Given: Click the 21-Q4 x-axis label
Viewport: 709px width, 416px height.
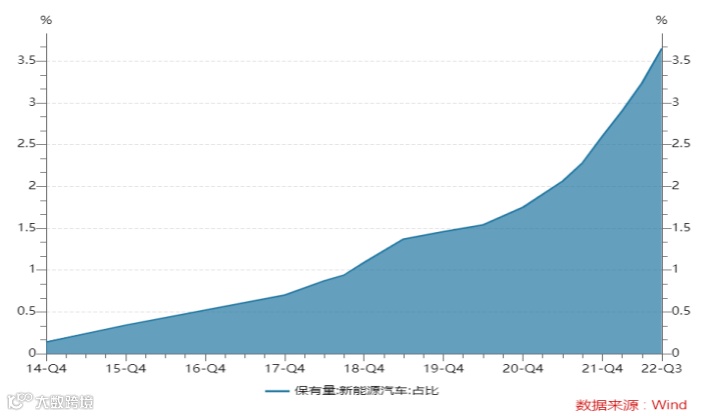Looking at the screenshot, I should [602, 369].
